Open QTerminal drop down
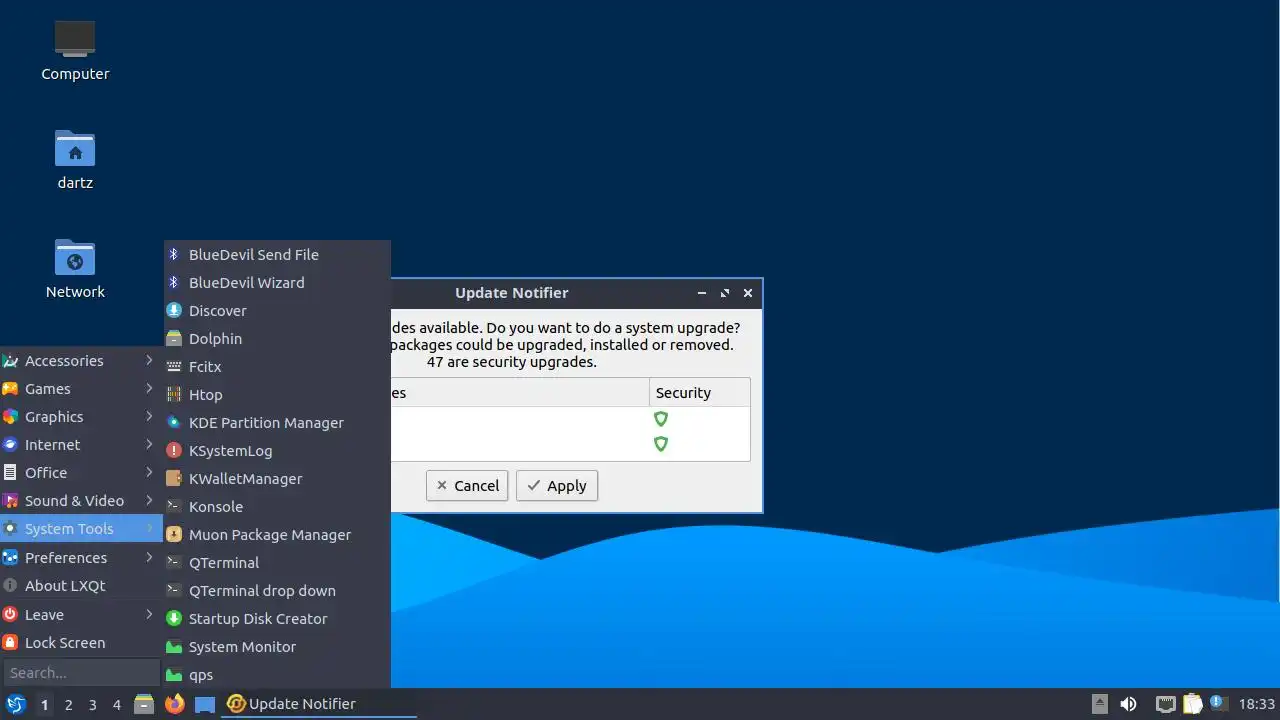The width and height of the screenshot is (1280, 720). tap(277, 590)
